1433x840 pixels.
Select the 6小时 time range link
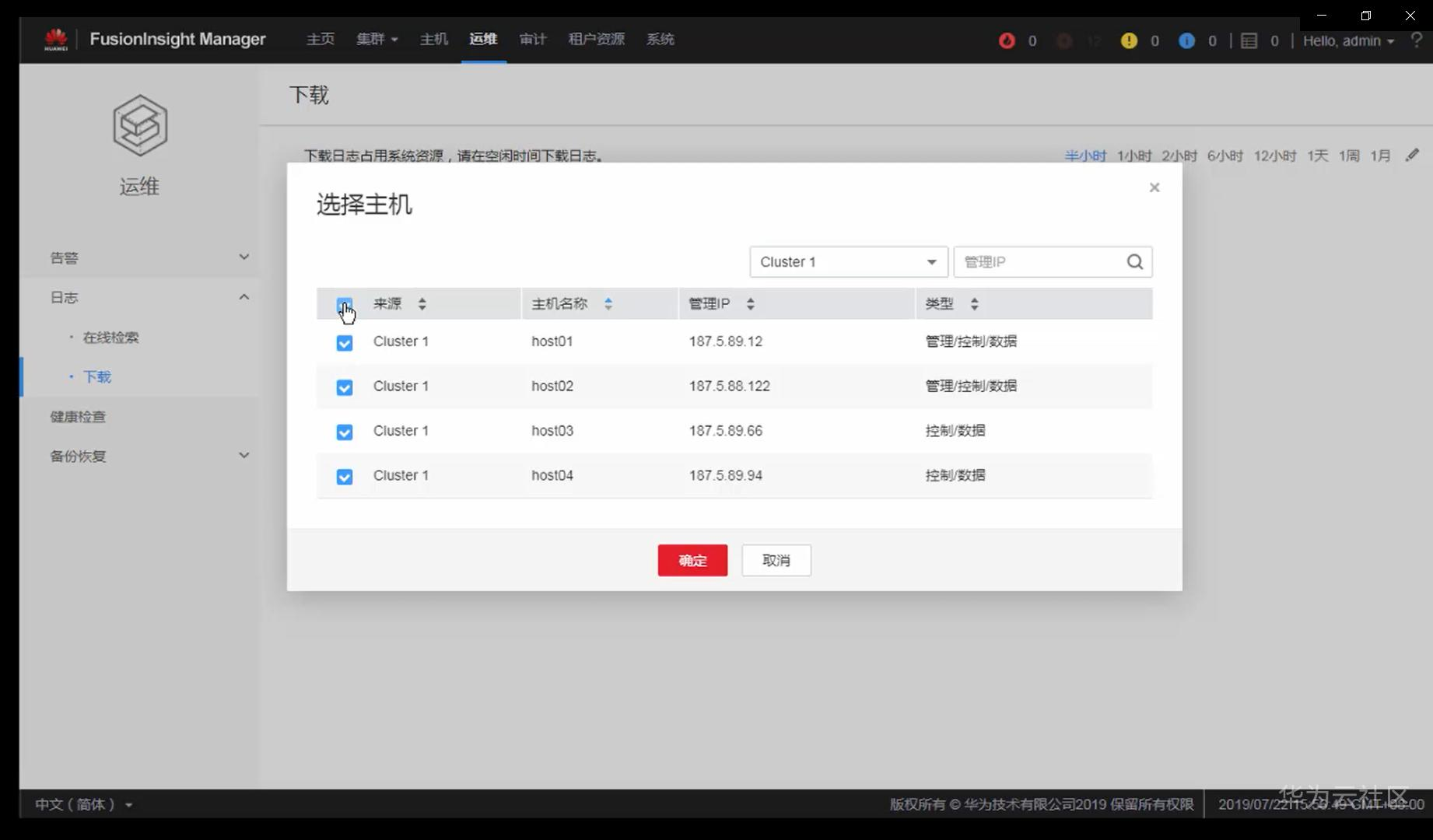coord(1225,156)
